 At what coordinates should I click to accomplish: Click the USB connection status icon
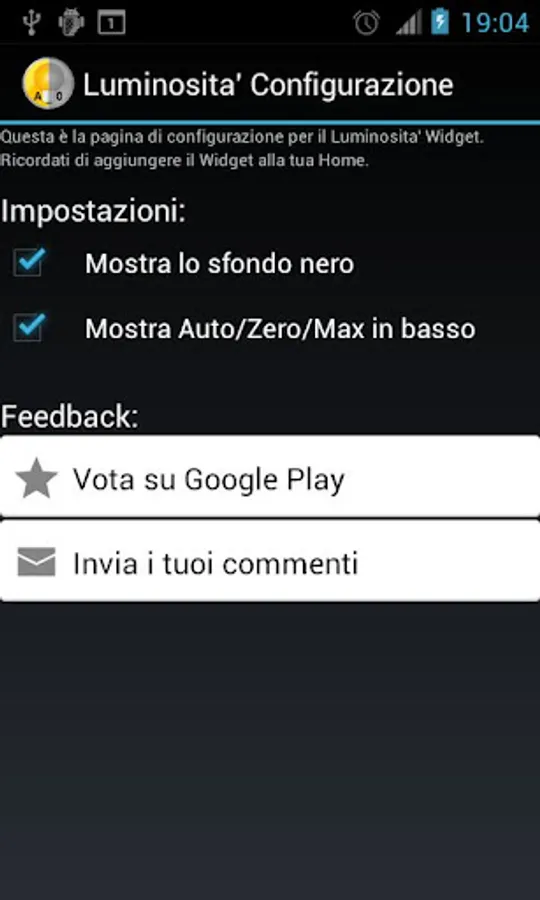(x=32, y=22)
